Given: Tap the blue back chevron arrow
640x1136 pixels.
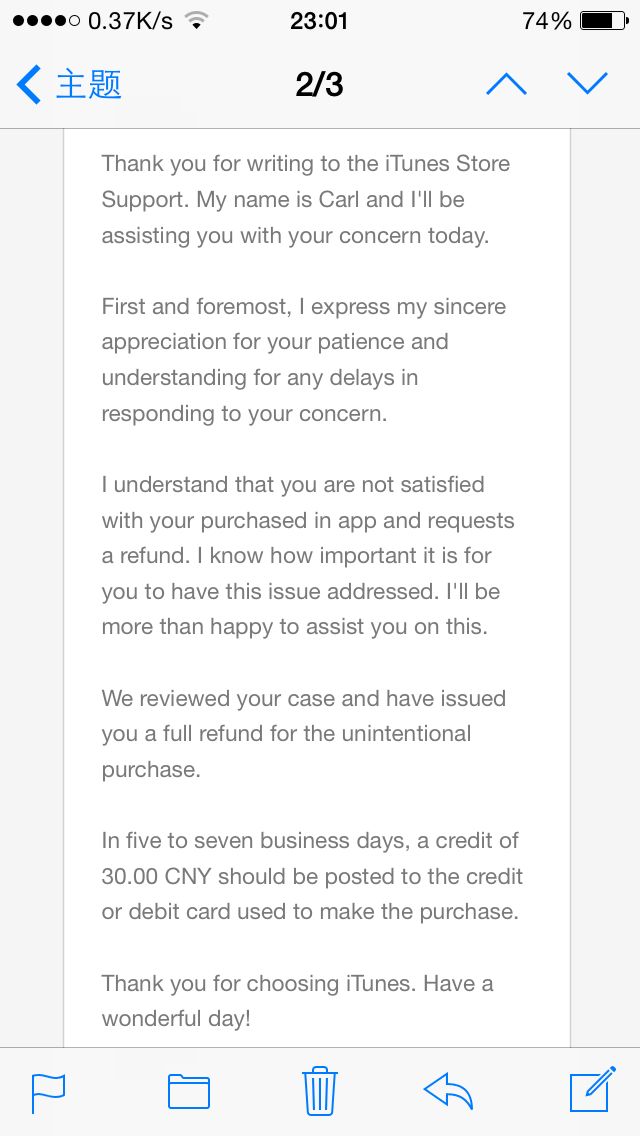Looking at the screenshot, I should 28,85.
